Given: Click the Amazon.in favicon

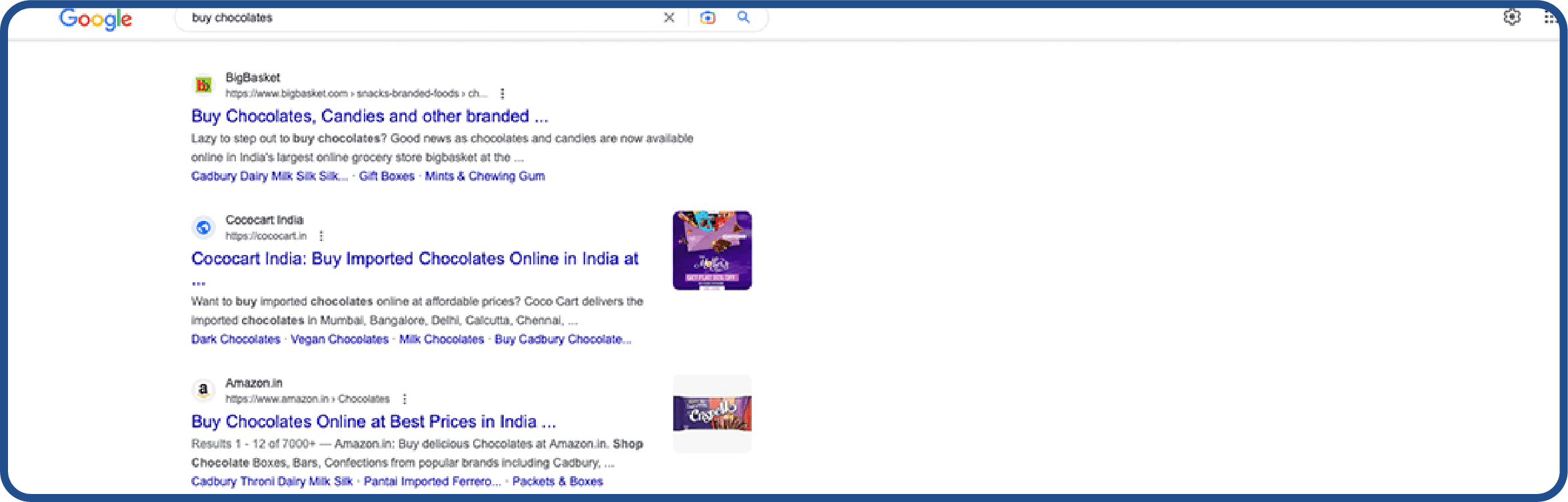Looking at the screenshot, I should 203,390.
